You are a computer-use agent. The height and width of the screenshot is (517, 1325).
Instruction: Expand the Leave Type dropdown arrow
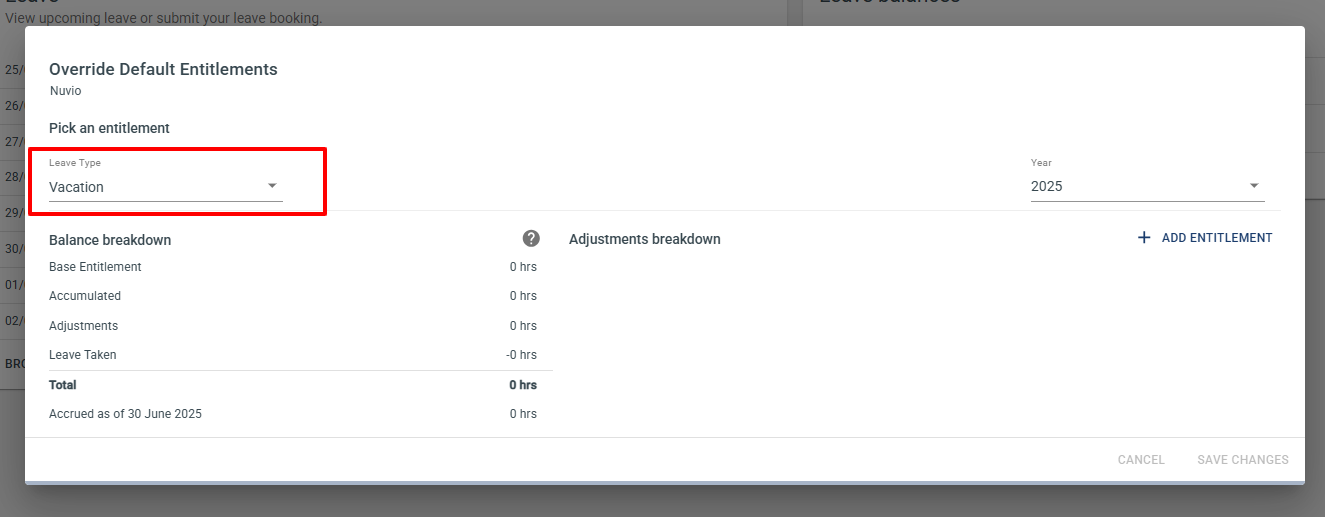272,186
